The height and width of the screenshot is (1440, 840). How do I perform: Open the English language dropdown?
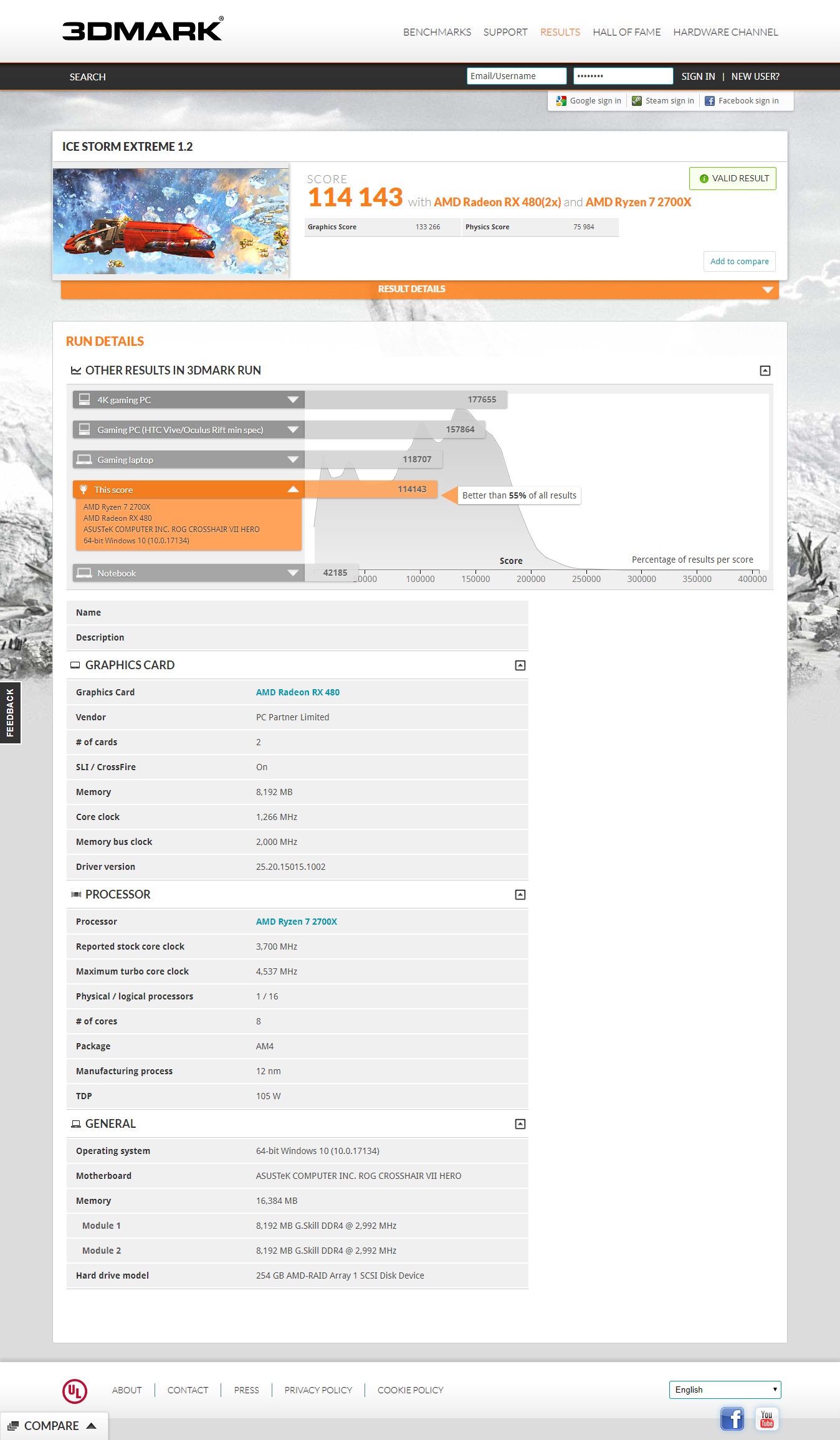click(725, 1390)
